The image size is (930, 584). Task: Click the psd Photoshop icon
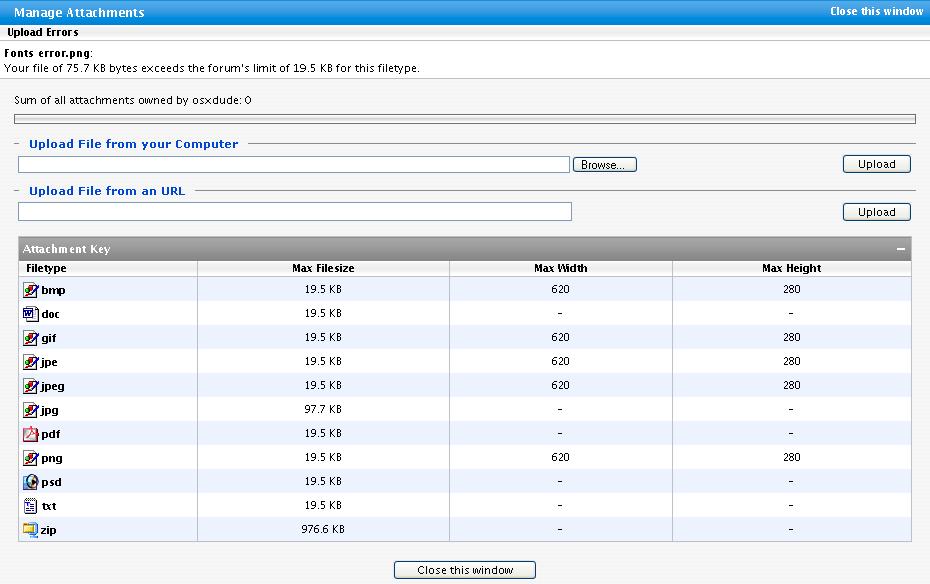coord(30,482)
